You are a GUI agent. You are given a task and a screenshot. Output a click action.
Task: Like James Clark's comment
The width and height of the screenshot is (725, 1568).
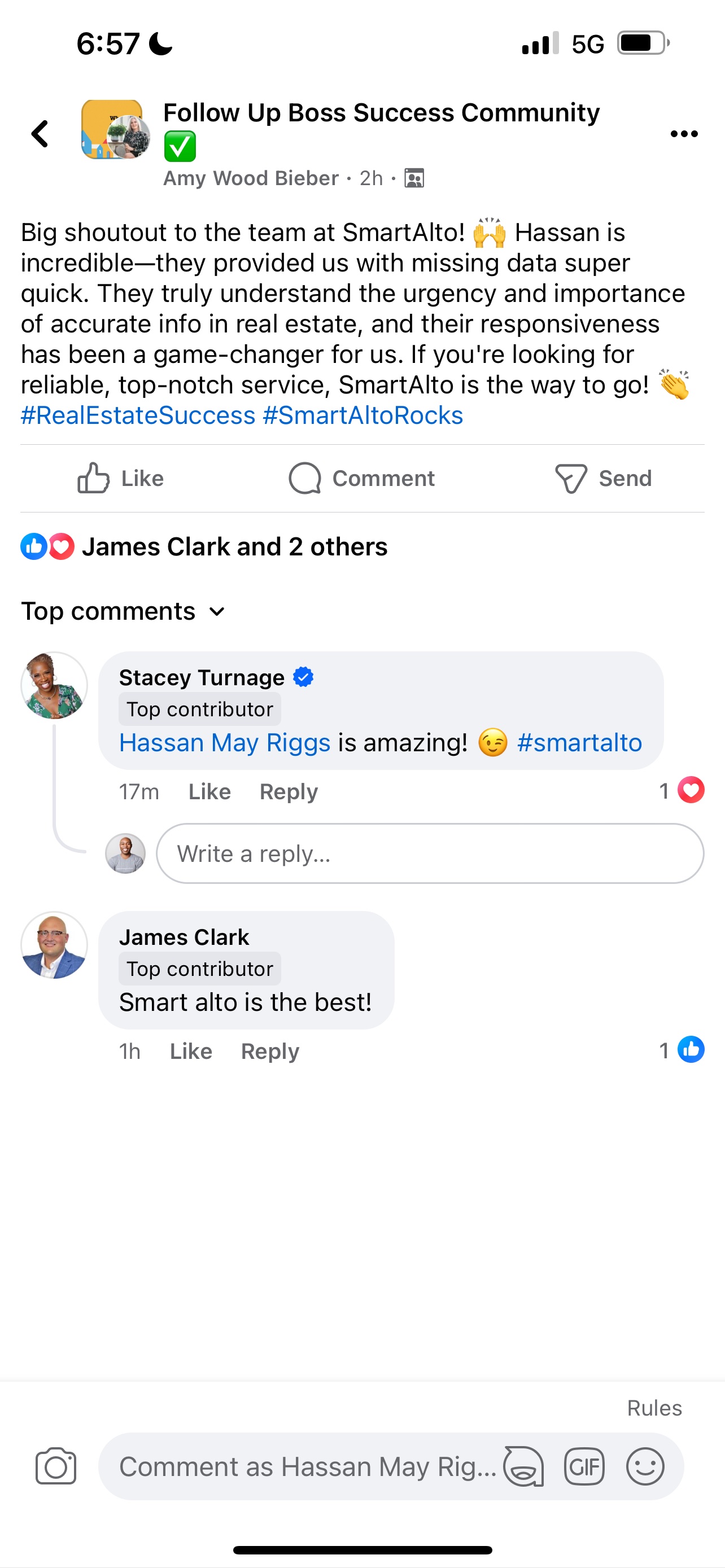(190, 1051)
